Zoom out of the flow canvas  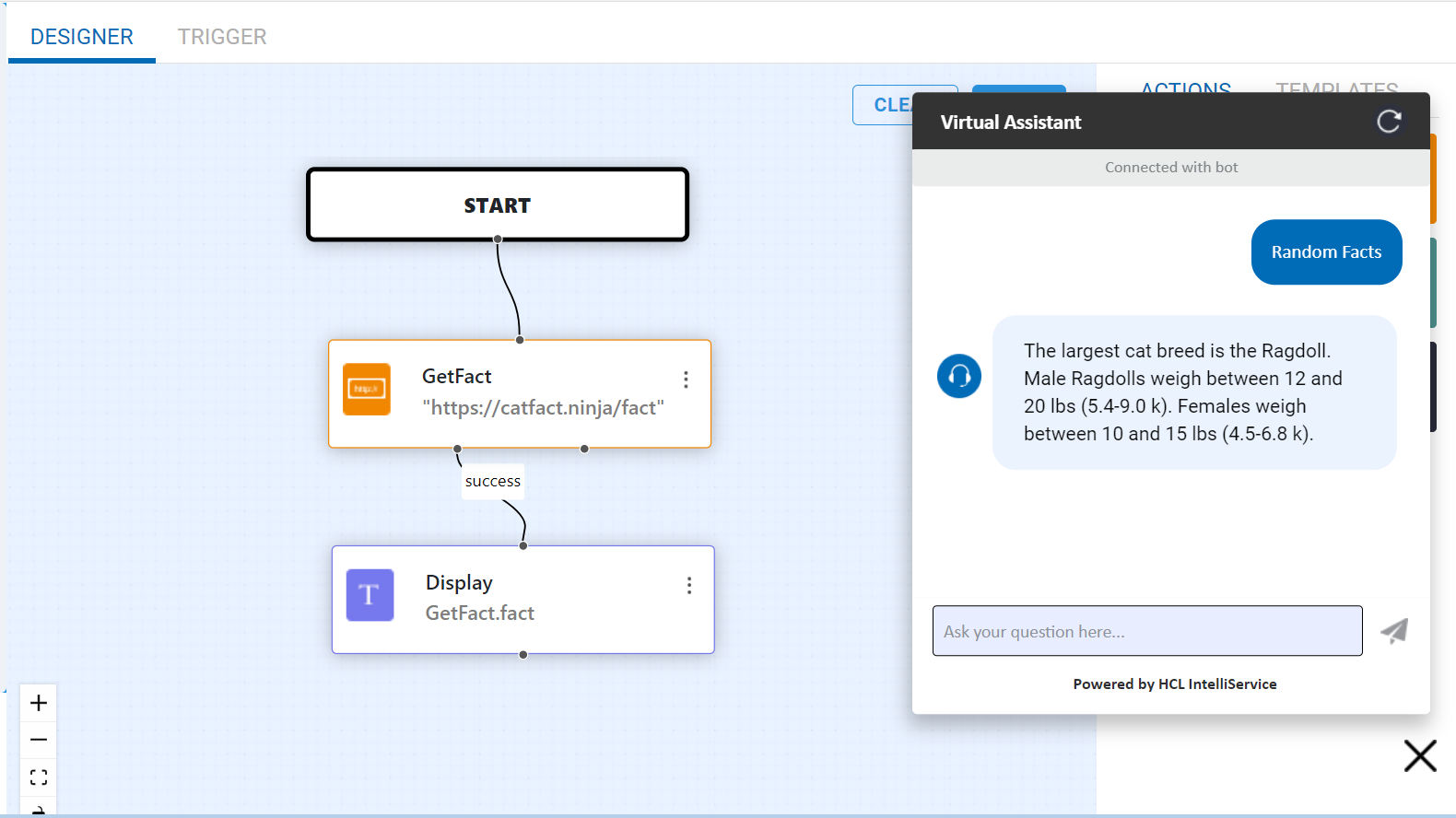tap(39, 740)
